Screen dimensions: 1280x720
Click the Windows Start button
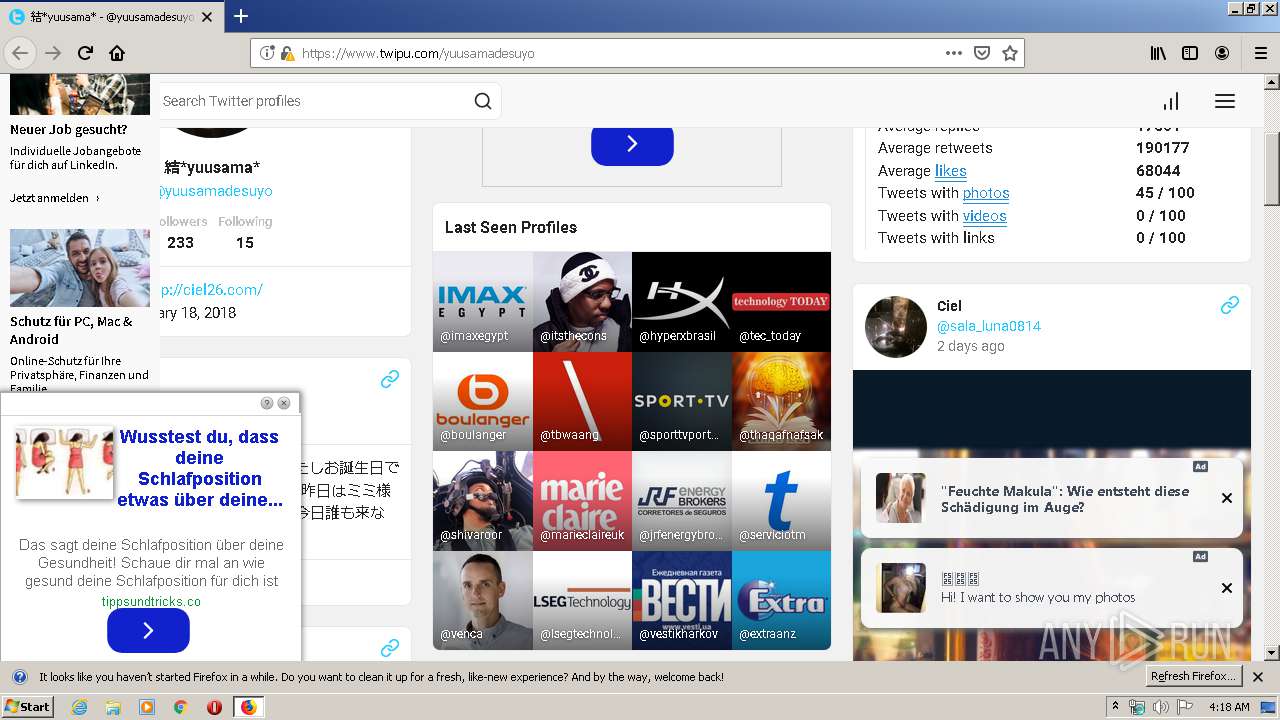coord(27,707)
